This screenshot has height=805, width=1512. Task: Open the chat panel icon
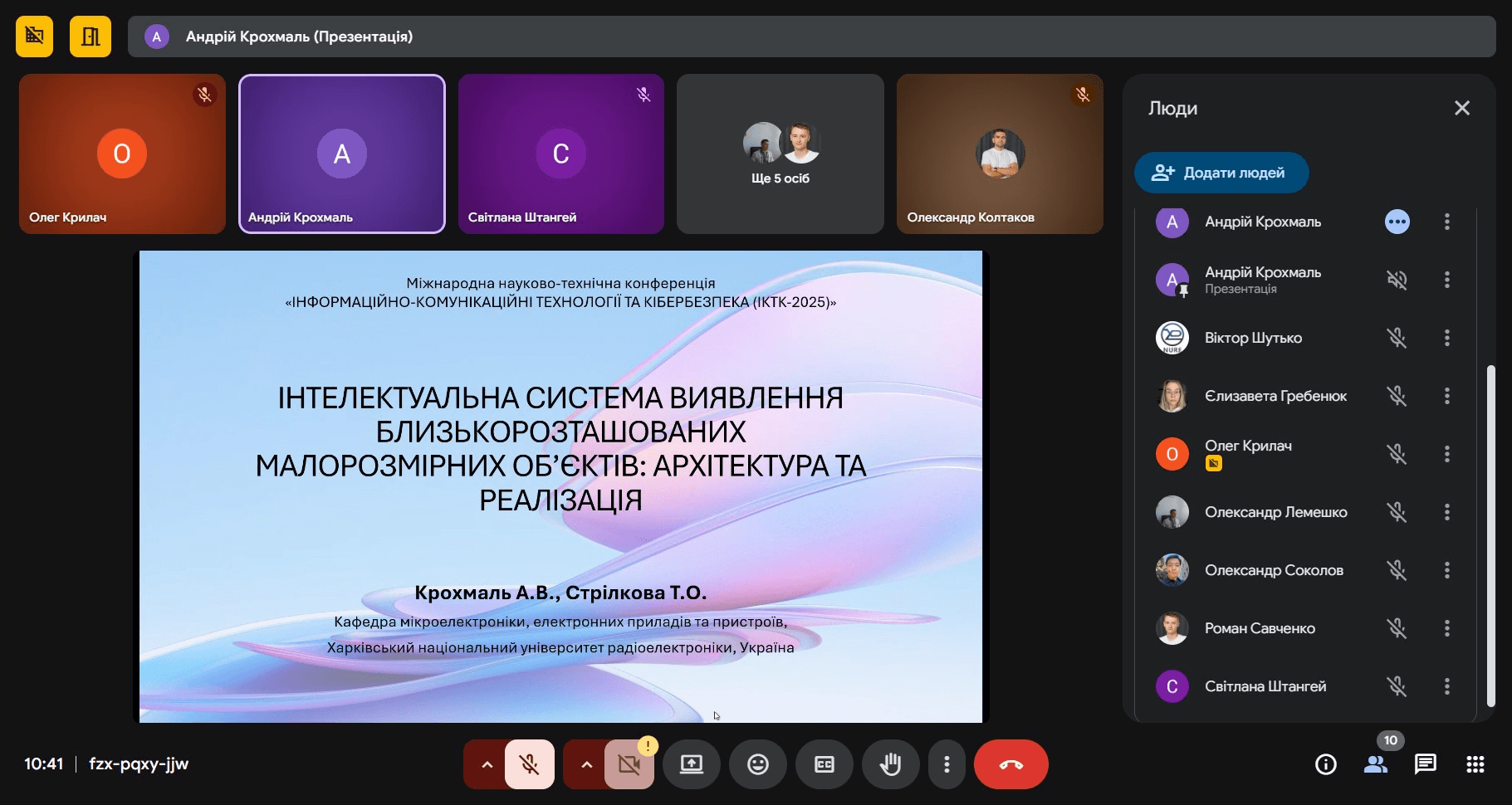1425,764
